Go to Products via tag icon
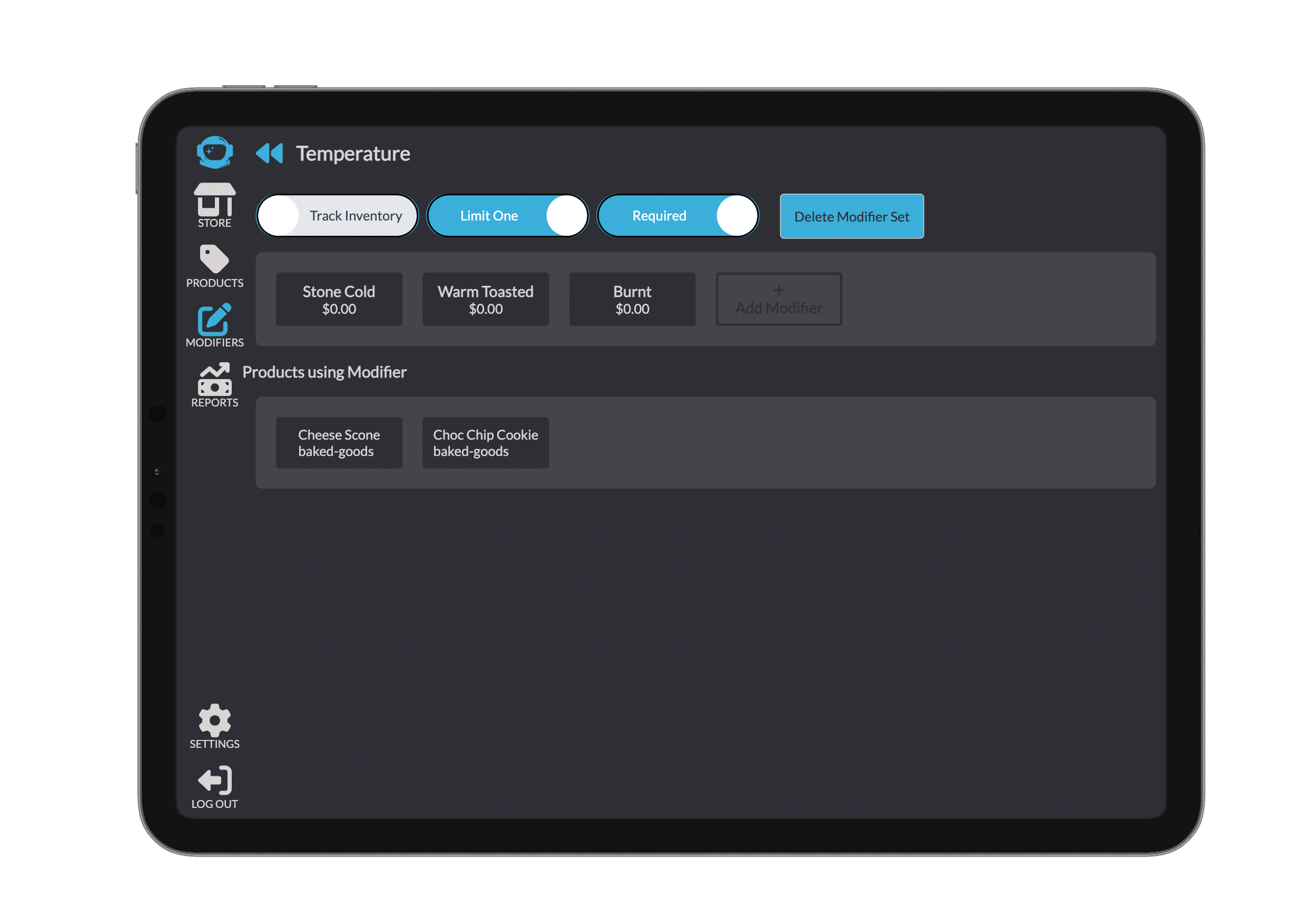 215,260
